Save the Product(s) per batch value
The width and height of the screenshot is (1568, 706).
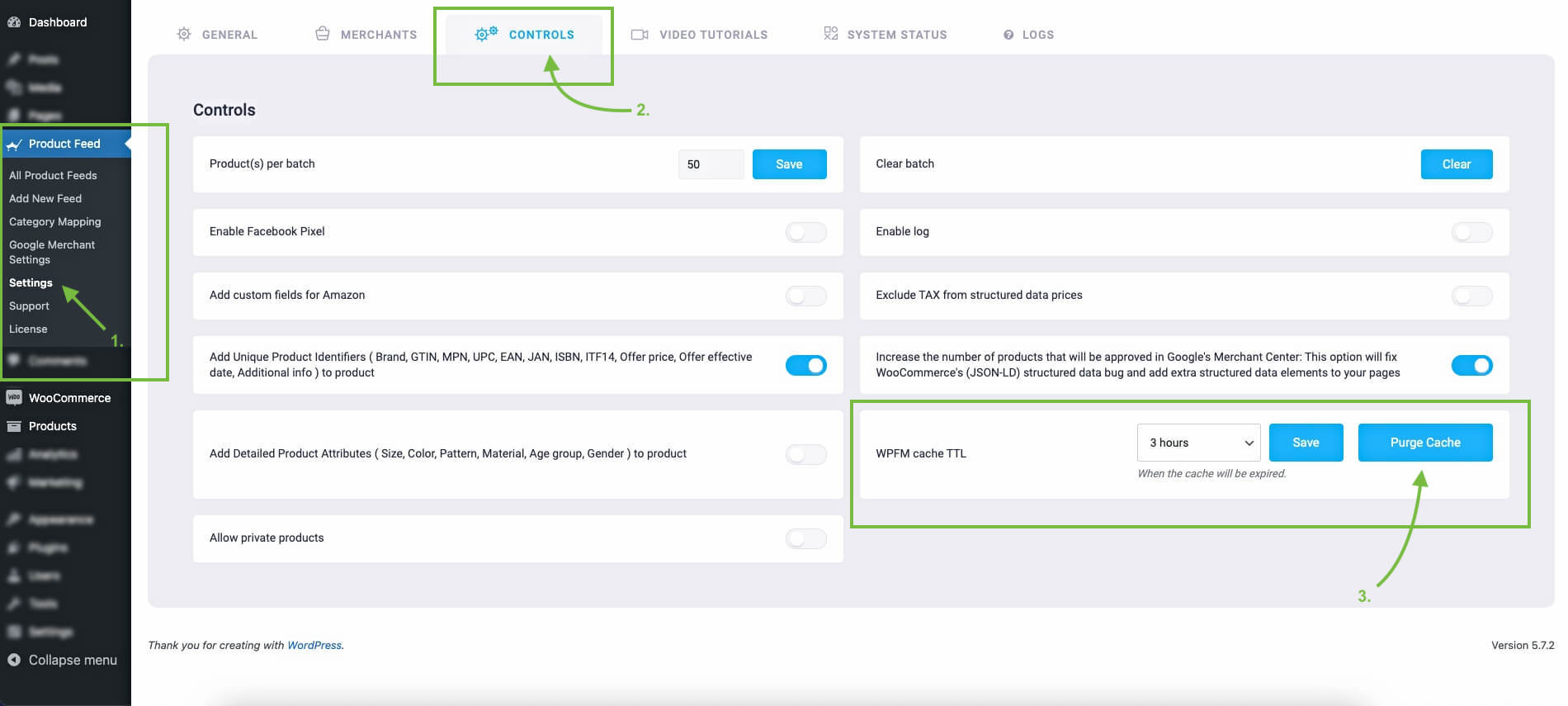[789, 164]
